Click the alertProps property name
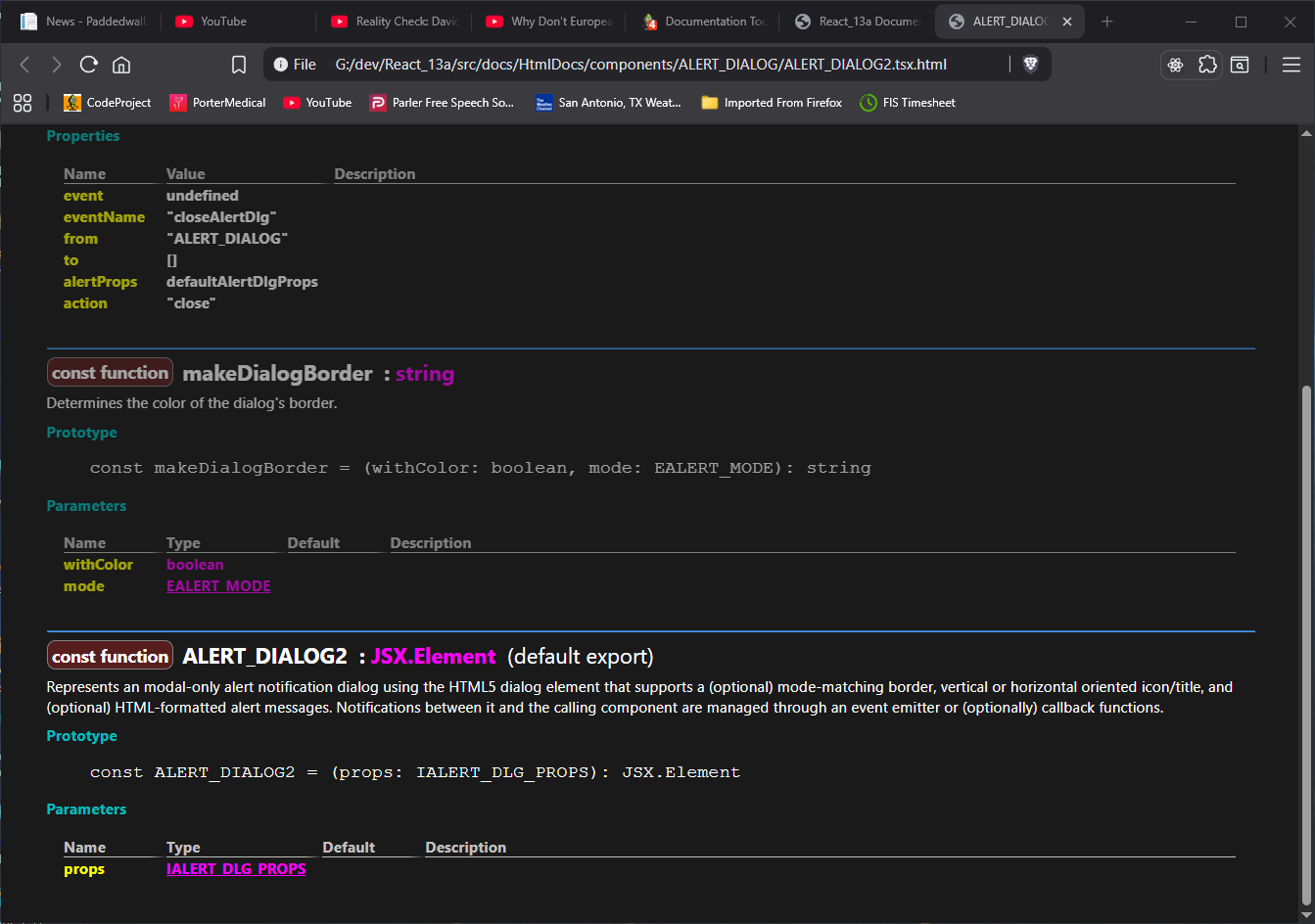Screen dimensions: 1315x924 pyautogui.click(x=100, y=282)
